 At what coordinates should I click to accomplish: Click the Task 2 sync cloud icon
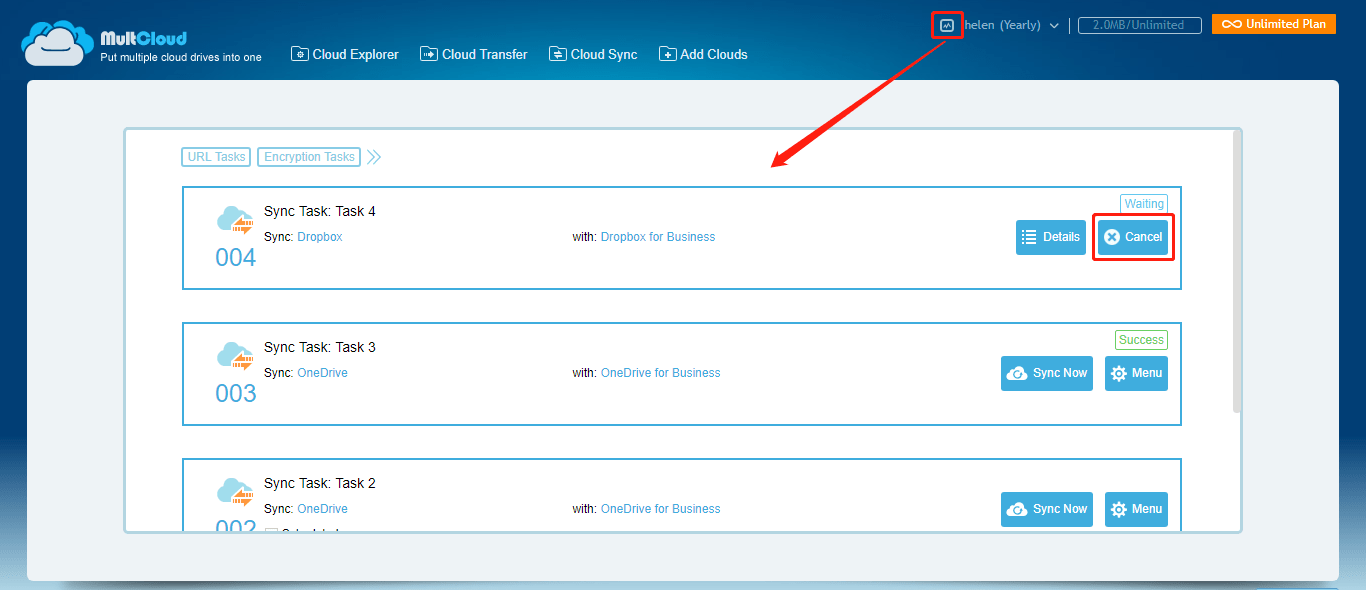236,492
